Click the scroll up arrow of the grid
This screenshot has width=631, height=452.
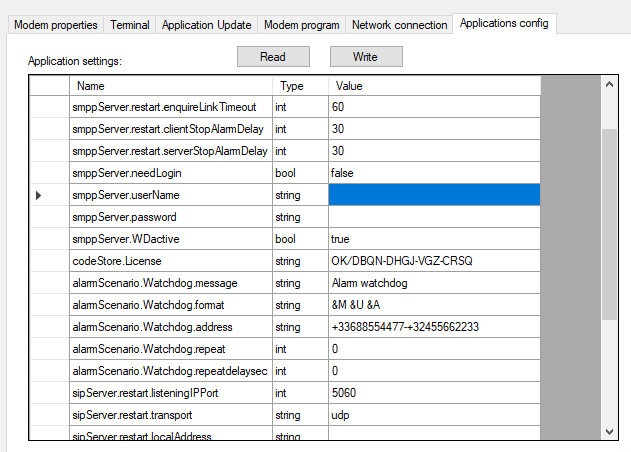coord(610,86)
